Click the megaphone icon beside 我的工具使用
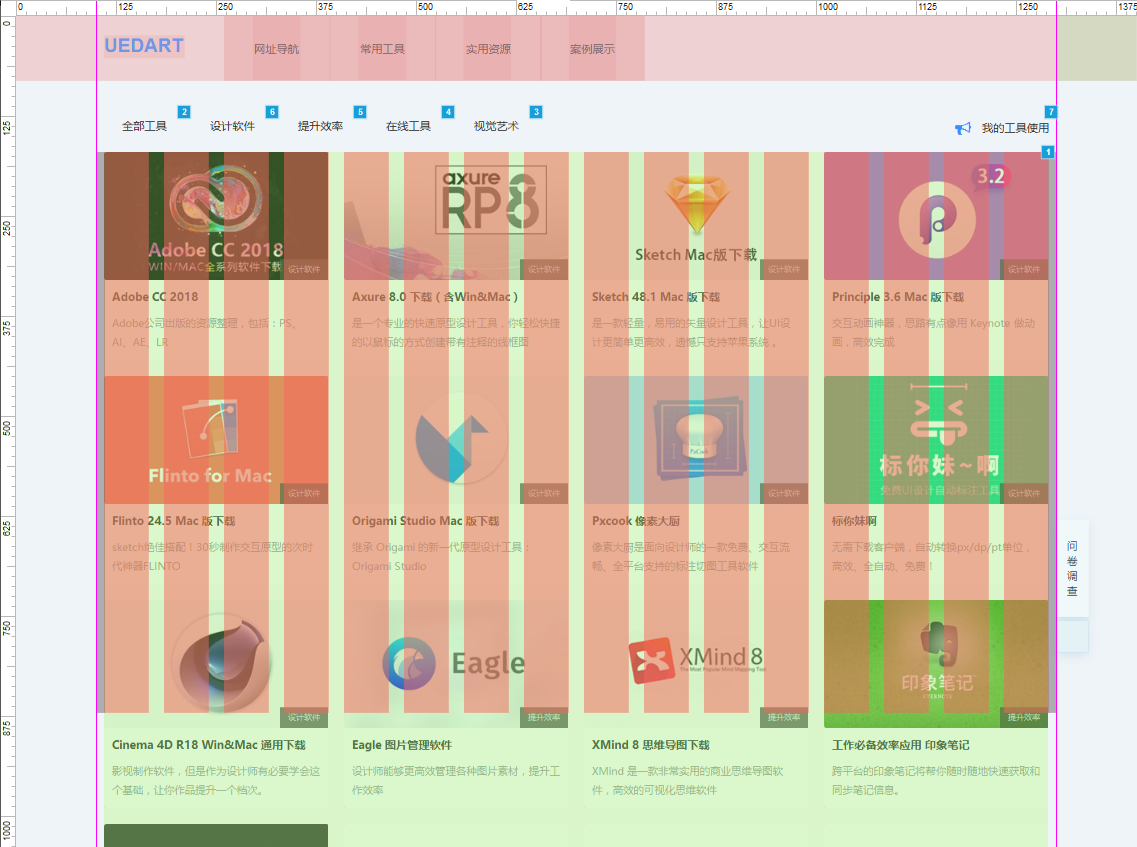1137x847 pixels. pos(963,128)
